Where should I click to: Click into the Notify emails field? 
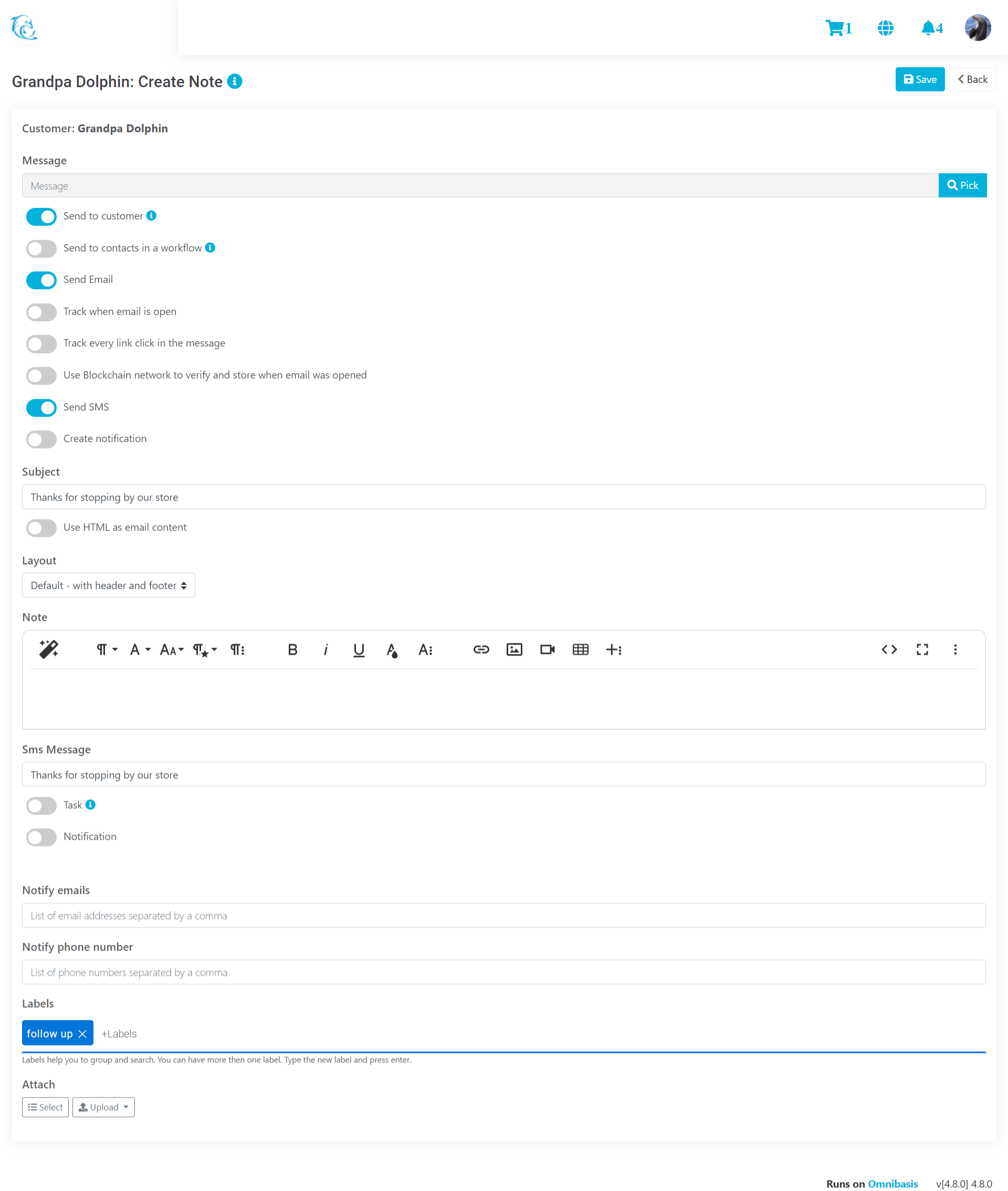(x=503, y=915)
